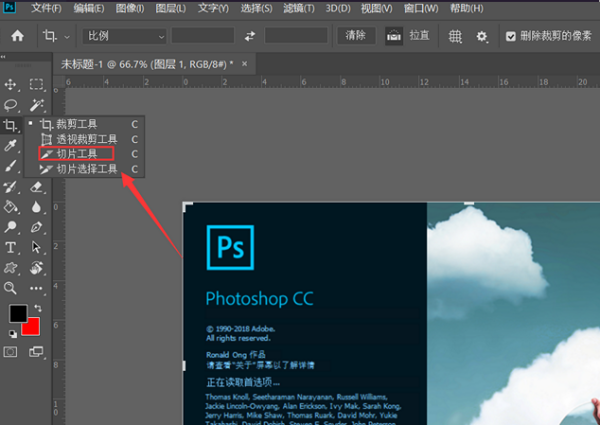Viewport: 600px width, 425px height.
Task: Select the Pen tool
Action: tap(36, 227)
